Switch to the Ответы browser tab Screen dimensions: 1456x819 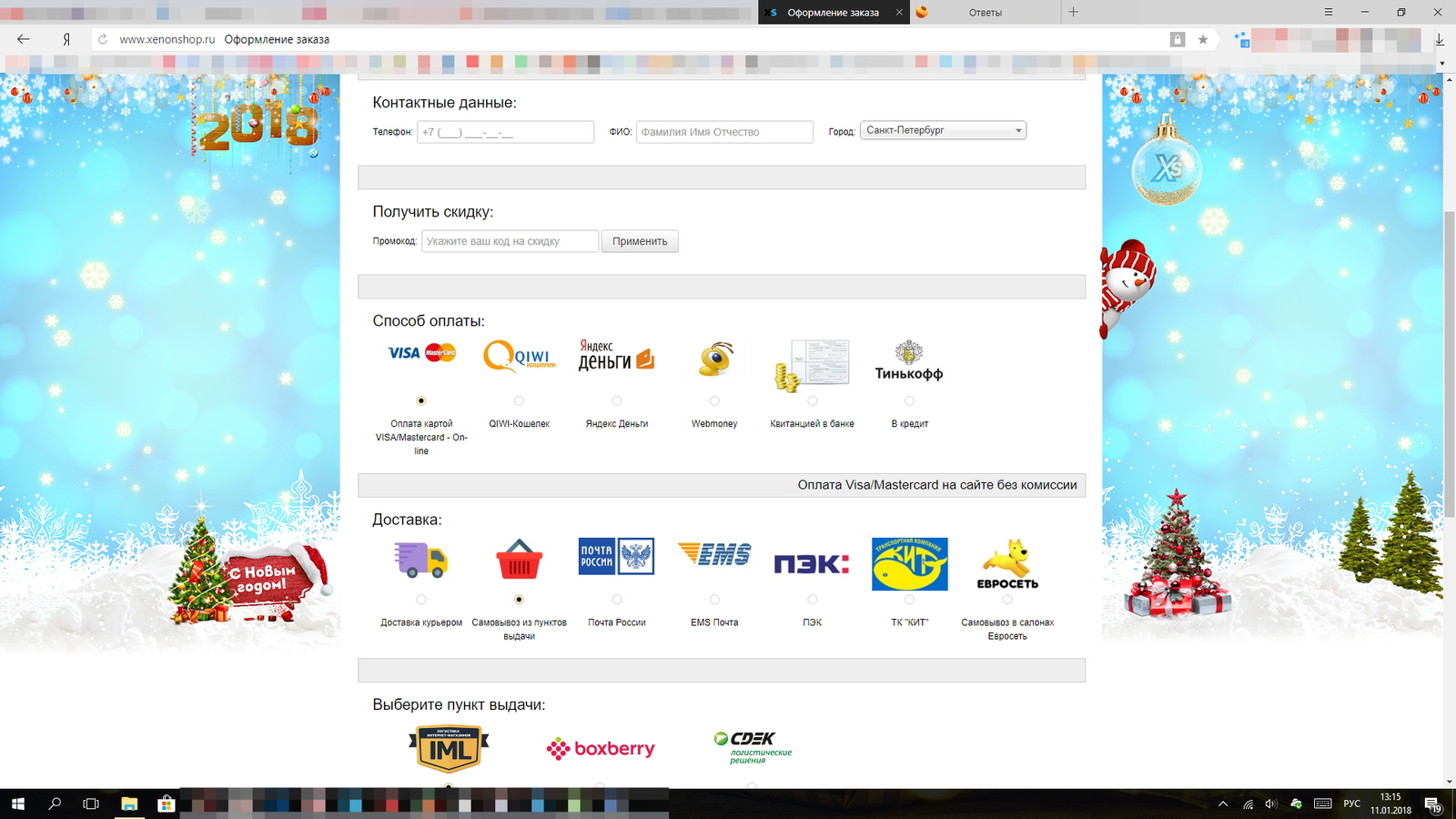coord(985,13)
